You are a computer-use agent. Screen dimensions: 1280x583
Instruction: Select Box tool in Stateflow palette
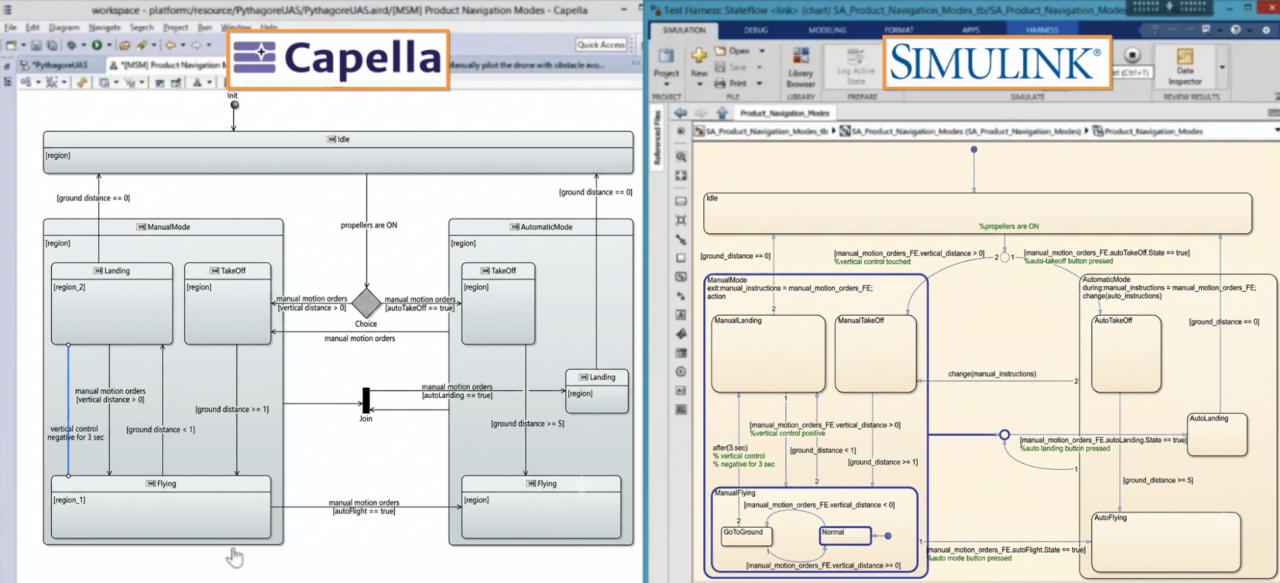point(681,257)
